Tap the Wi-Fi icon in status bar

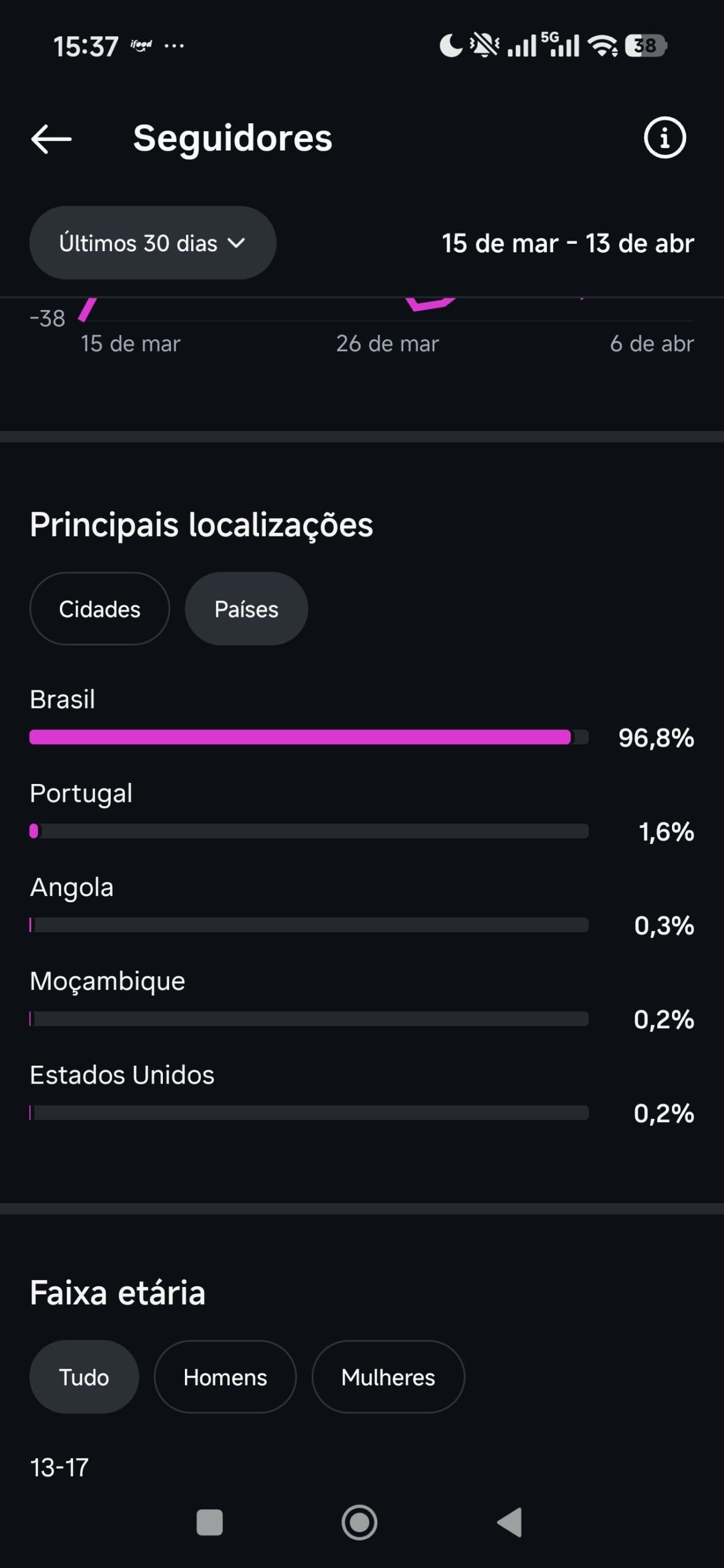click(602, 46)
